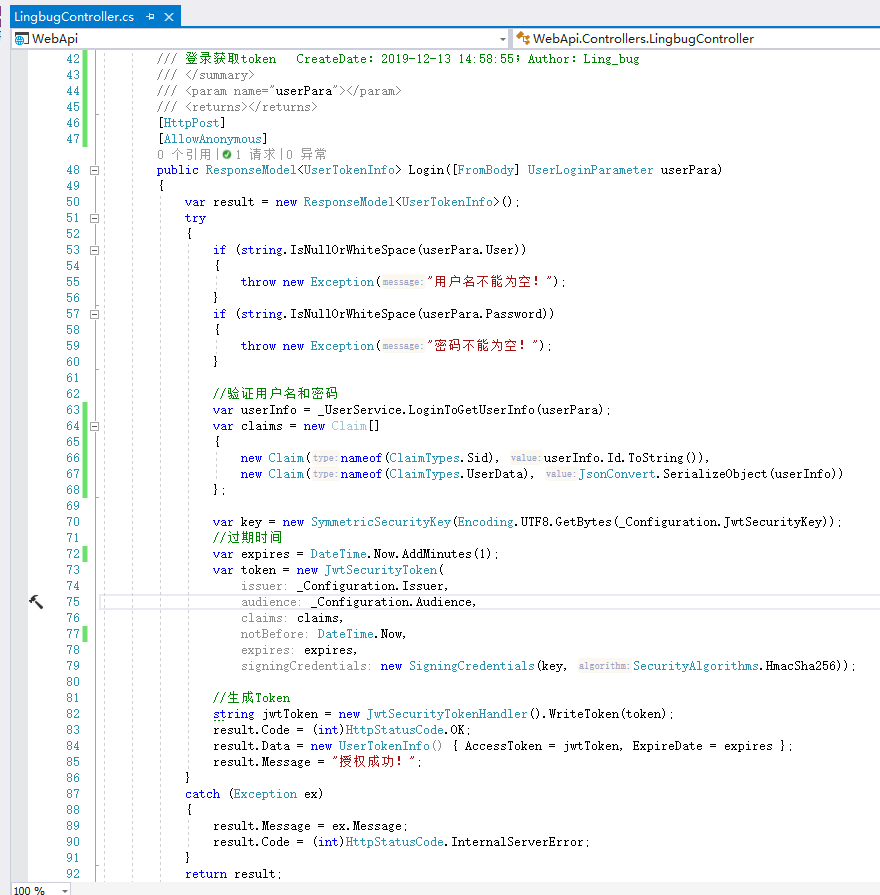The width and height of the screenshot is (880, 895).
Task: Collapse the Login method at line 48
Action: (95, 170)
